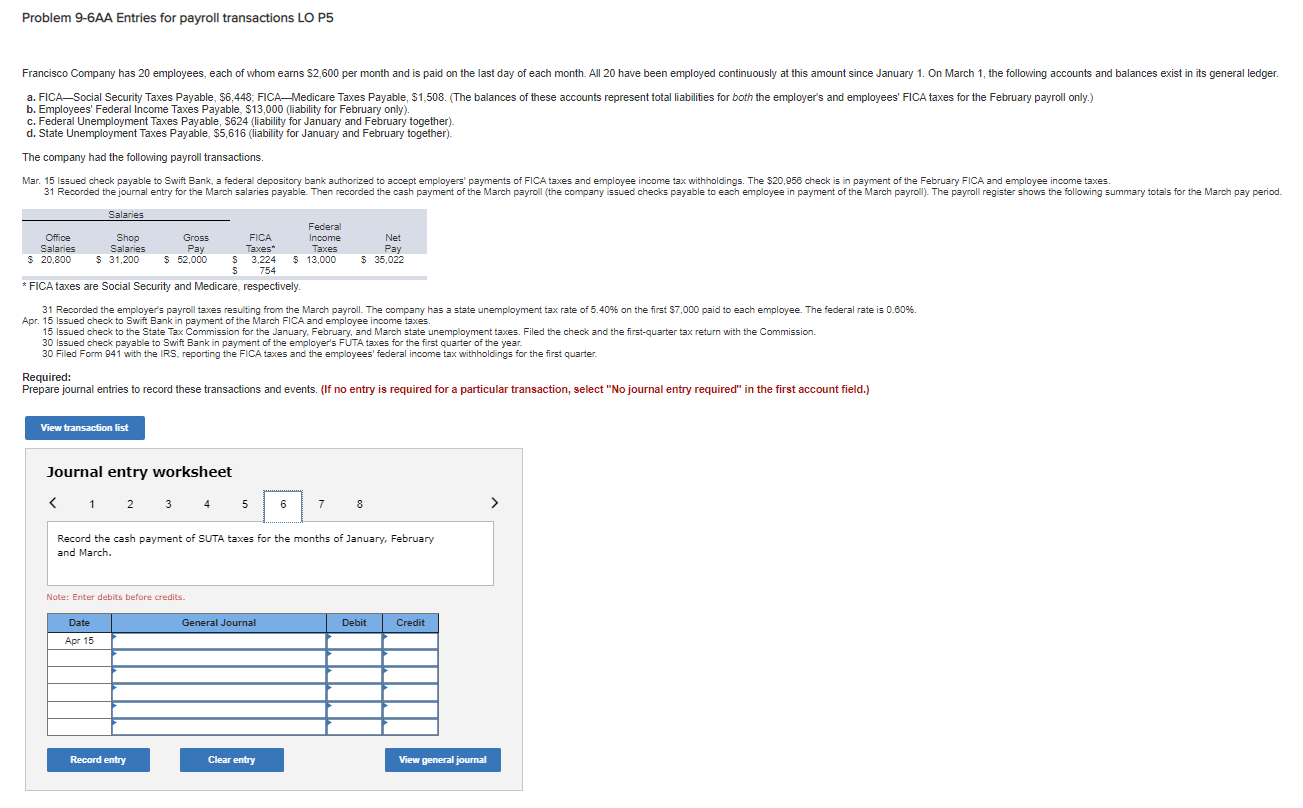Navigate back using the left chevron arrow

pos(53,503)
